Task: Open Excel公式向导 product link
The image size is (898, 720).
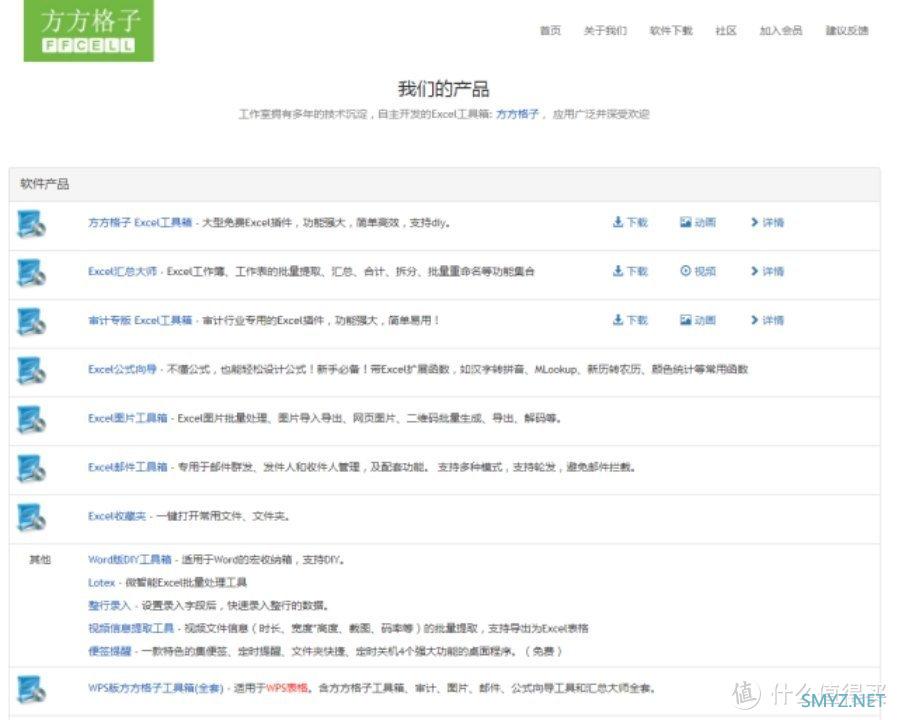Action: pos(122,369)
